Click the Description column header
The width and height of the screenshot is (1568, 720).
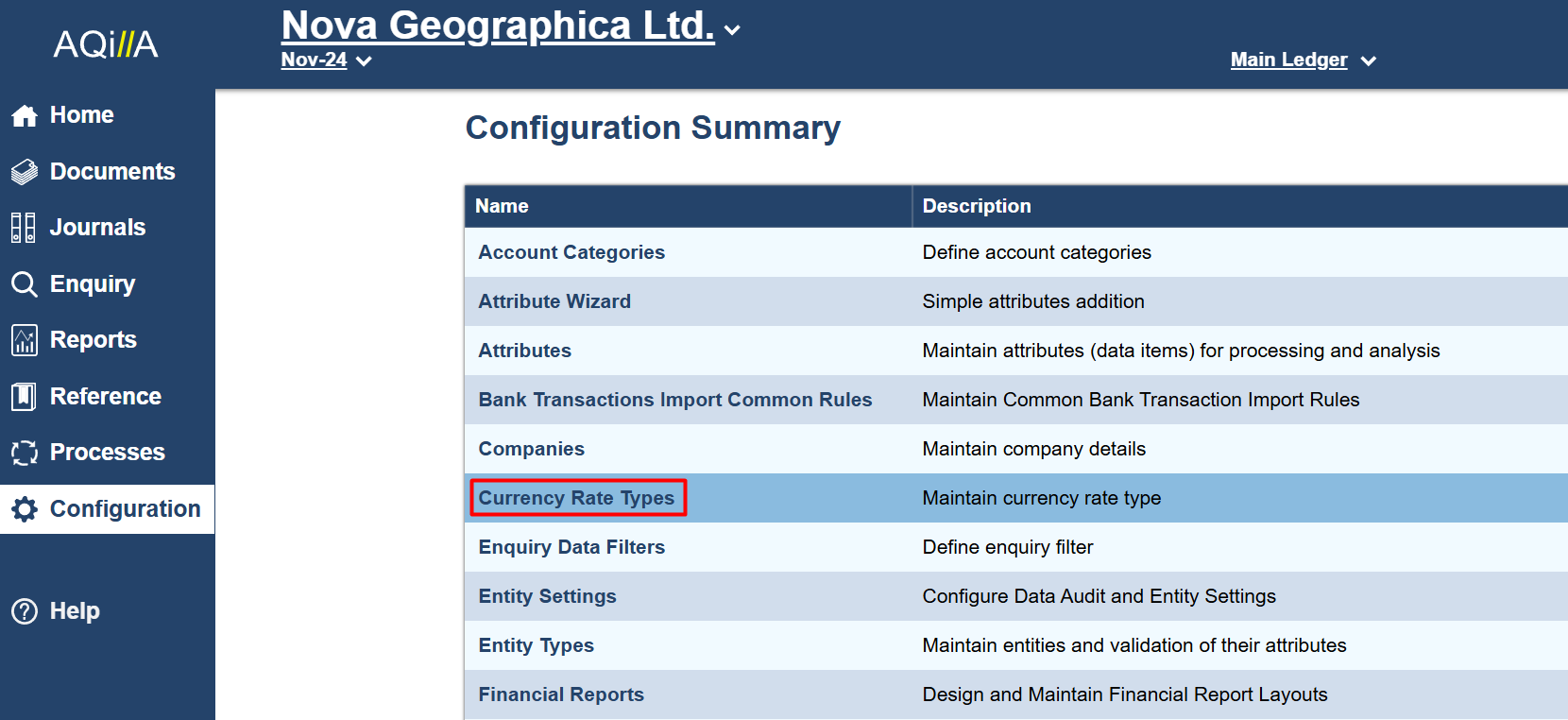point(977,206)
